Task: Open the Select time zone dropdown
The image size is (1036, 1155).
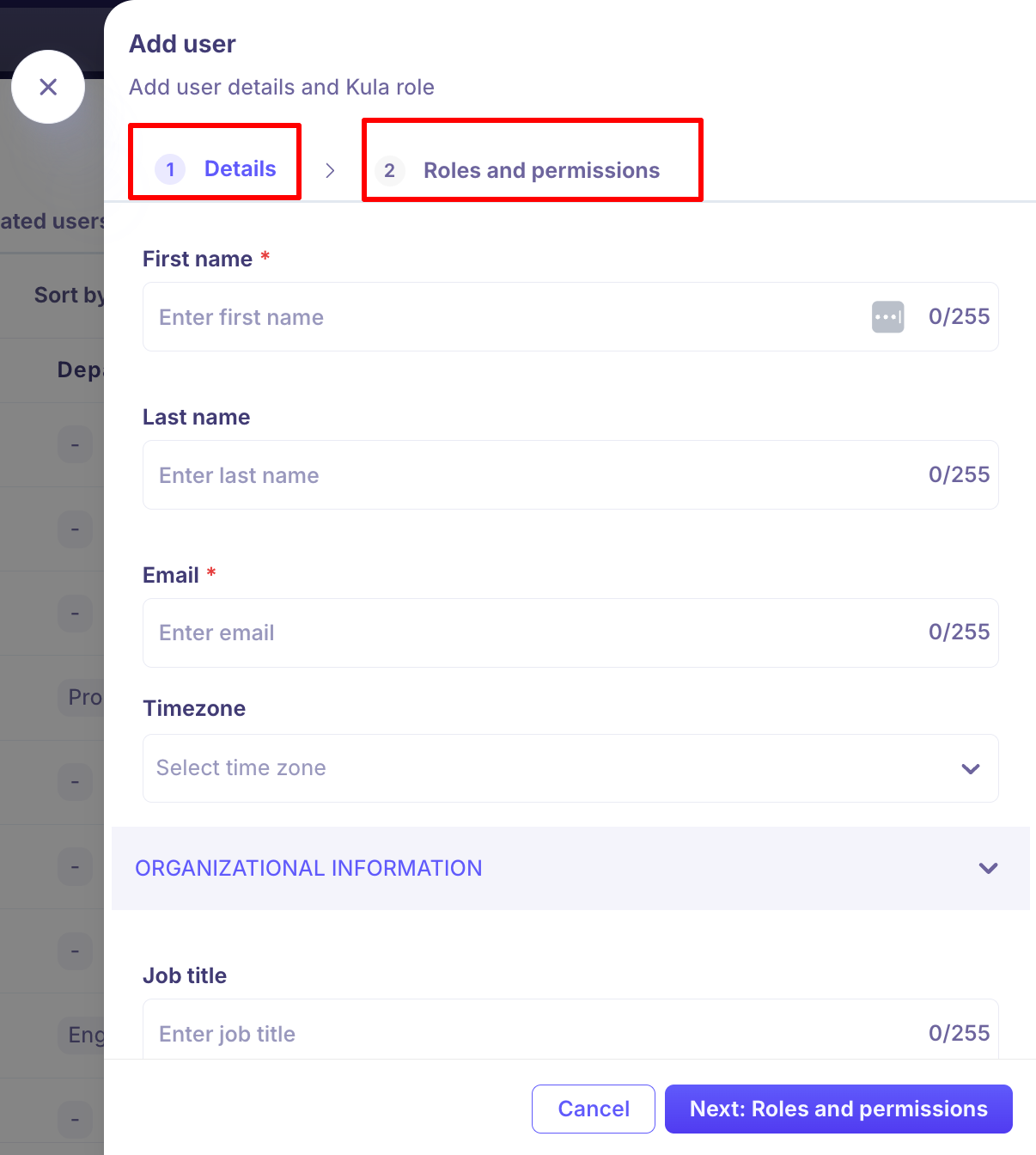Action: (x=570, y=768)
